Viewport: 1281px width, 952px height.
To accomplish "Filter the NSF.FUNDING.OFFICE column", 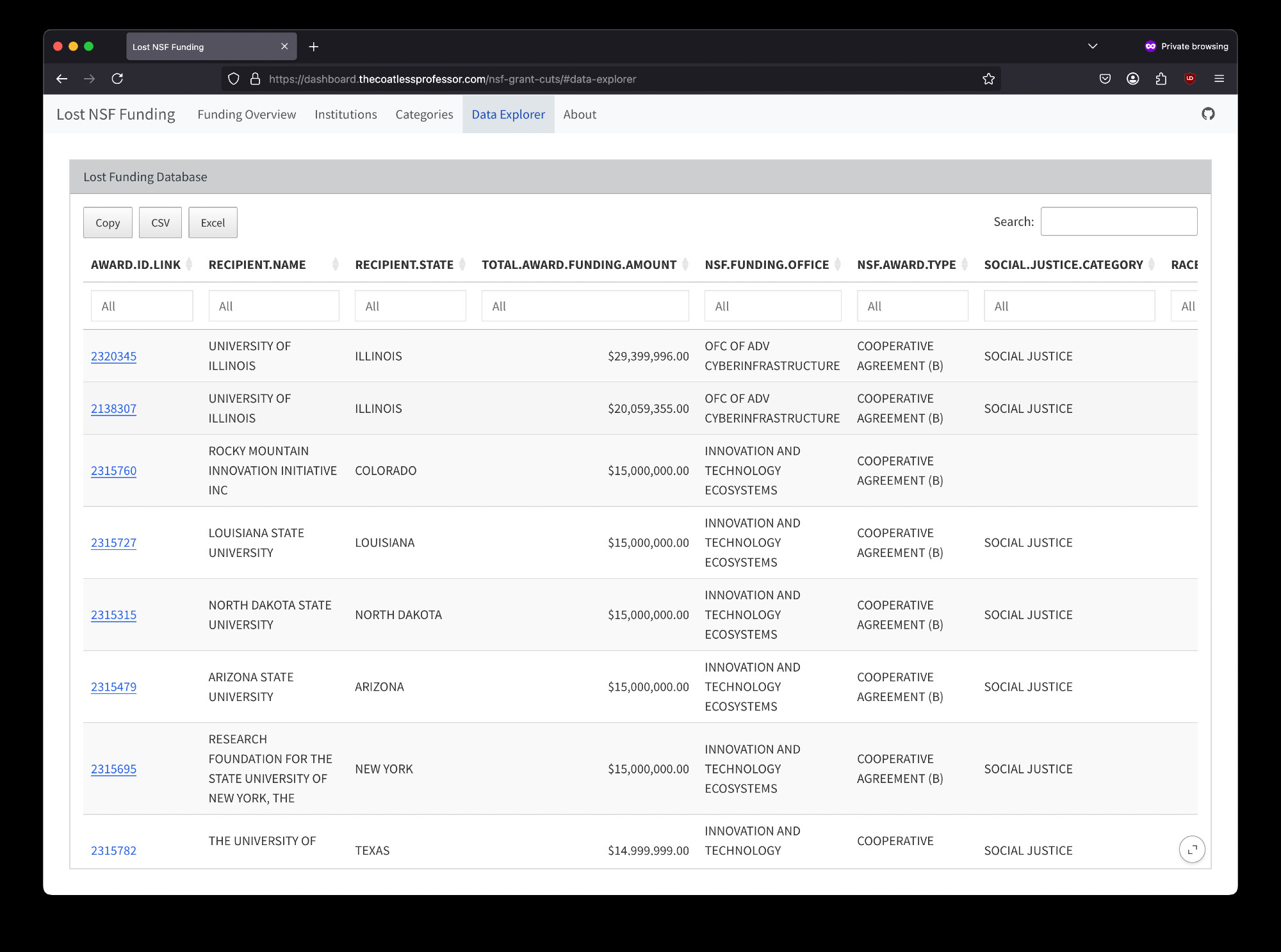I will pyautogui.click(x=773, y=306).
